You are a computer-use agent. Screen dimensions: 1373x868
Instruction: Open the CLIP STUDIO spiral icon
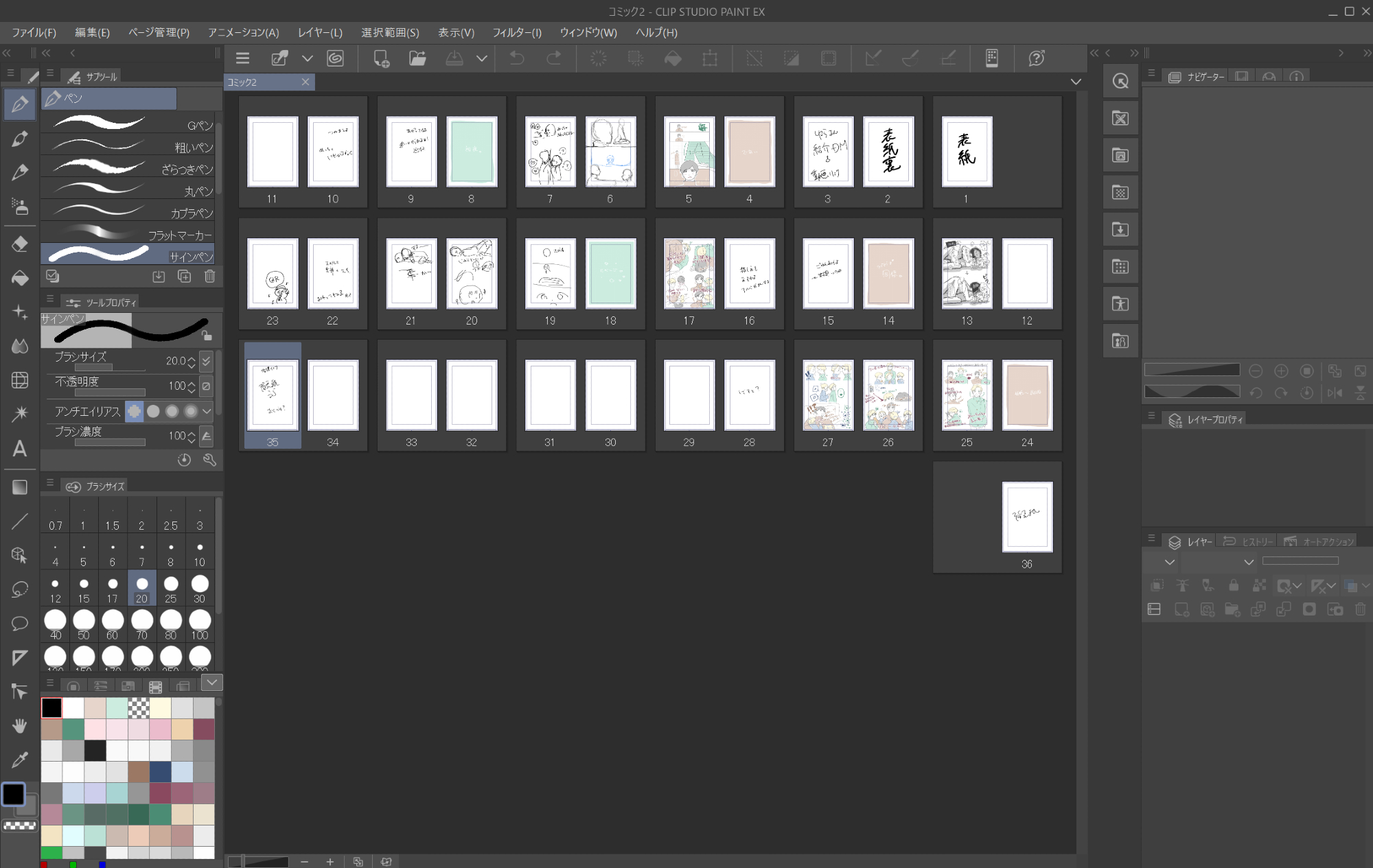click(335, 58)
